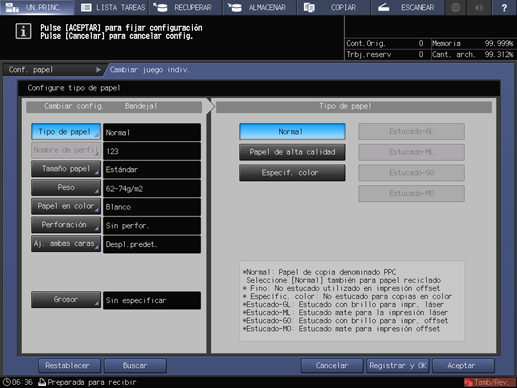Screen dimensions: 517x388
Task: Select the Tipo de papel setting button
Action: pyautogui.click(x=66, y=132)
